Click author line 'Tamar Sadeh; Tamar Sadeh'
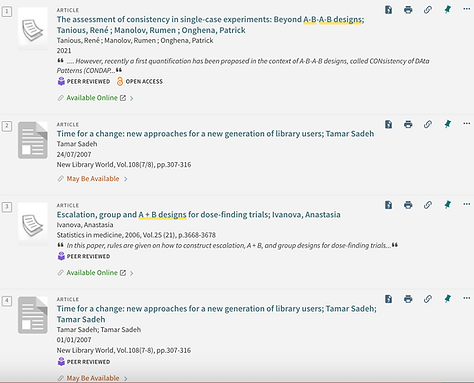Viewport: 474px width, 383px height. coord(99,330)
